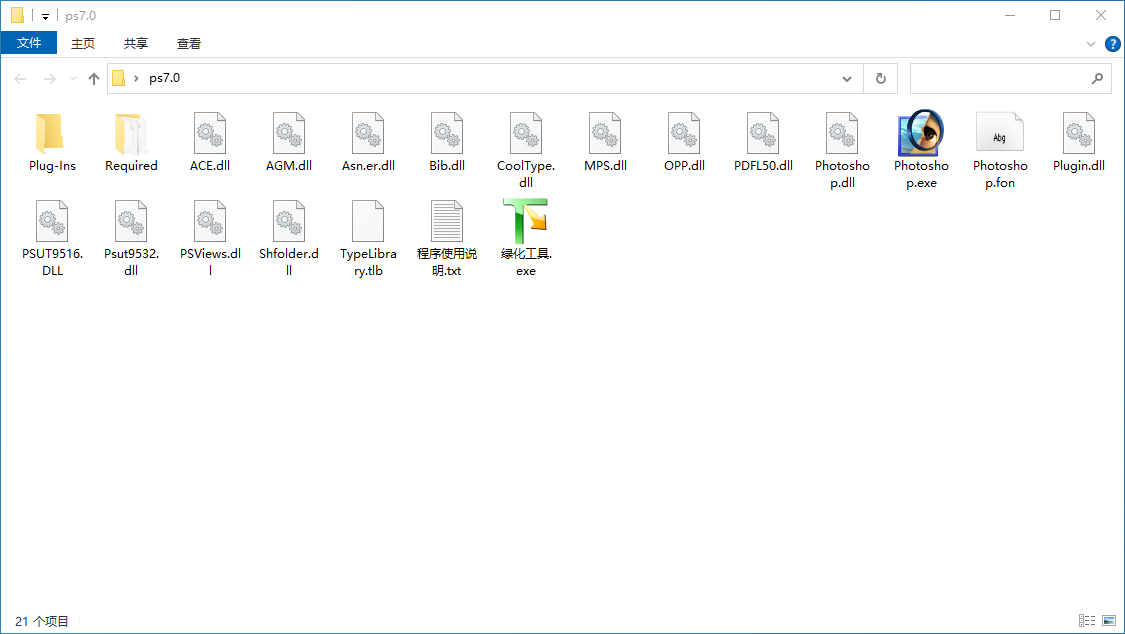Click the 21 个项目 status text
The width and height of the screenshot is (1125, 634).
click(42, 621)
